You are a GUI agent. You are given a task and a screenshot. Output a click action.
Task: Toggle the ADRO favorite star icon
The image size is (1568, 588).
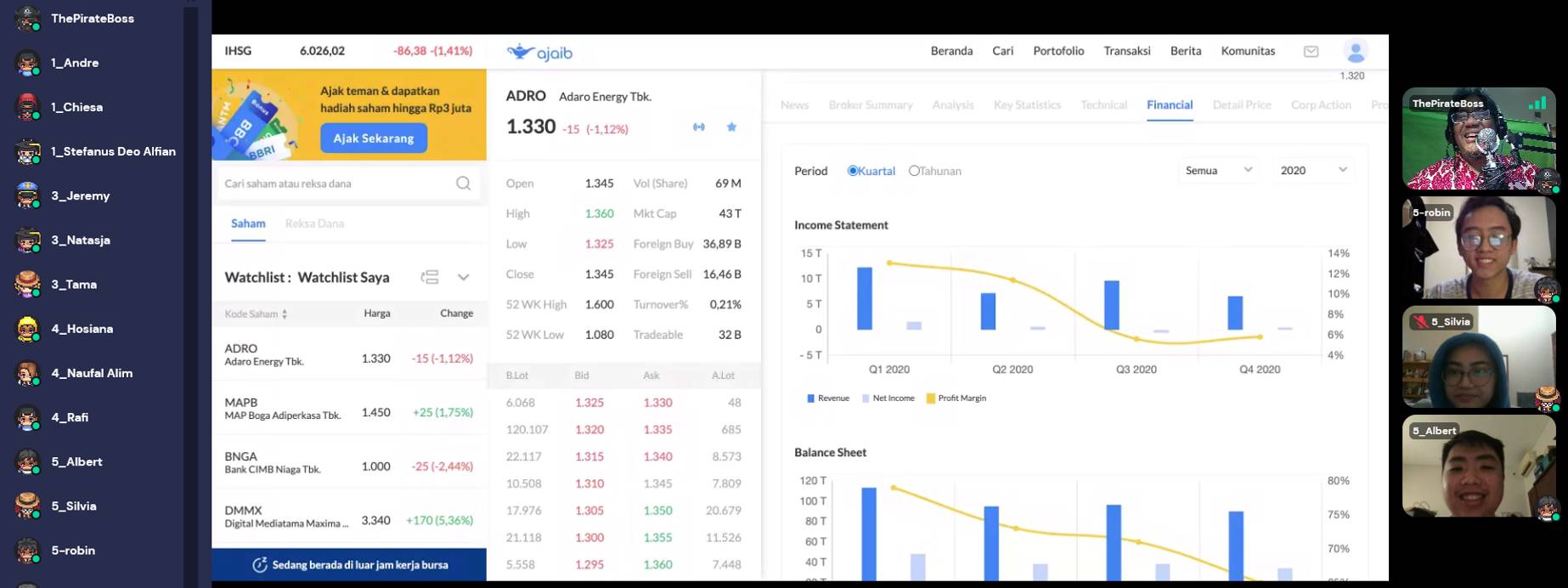(731, 127)
